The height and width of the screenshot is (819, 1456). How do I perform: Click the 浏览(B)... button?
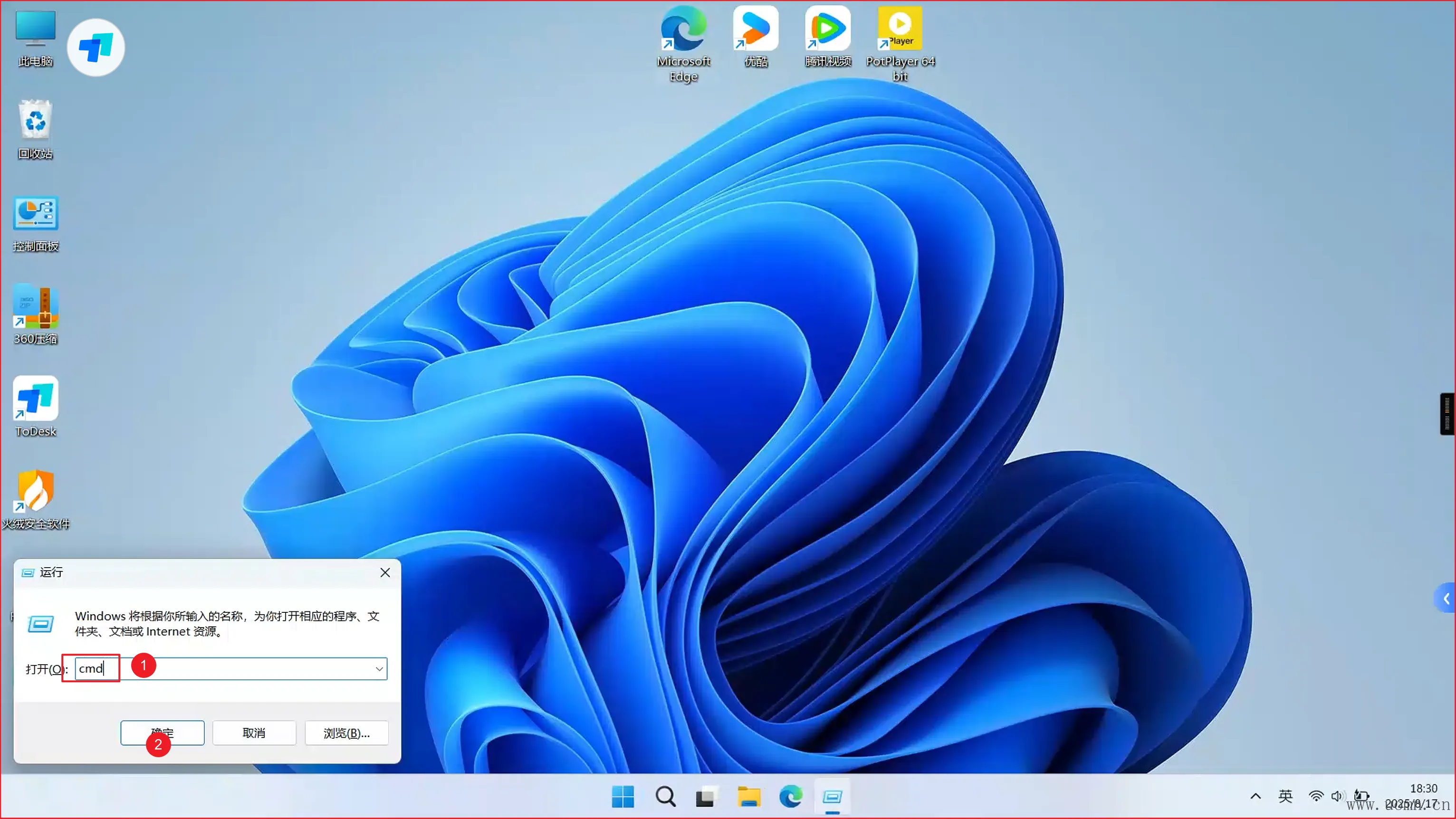tap(346, 733)
